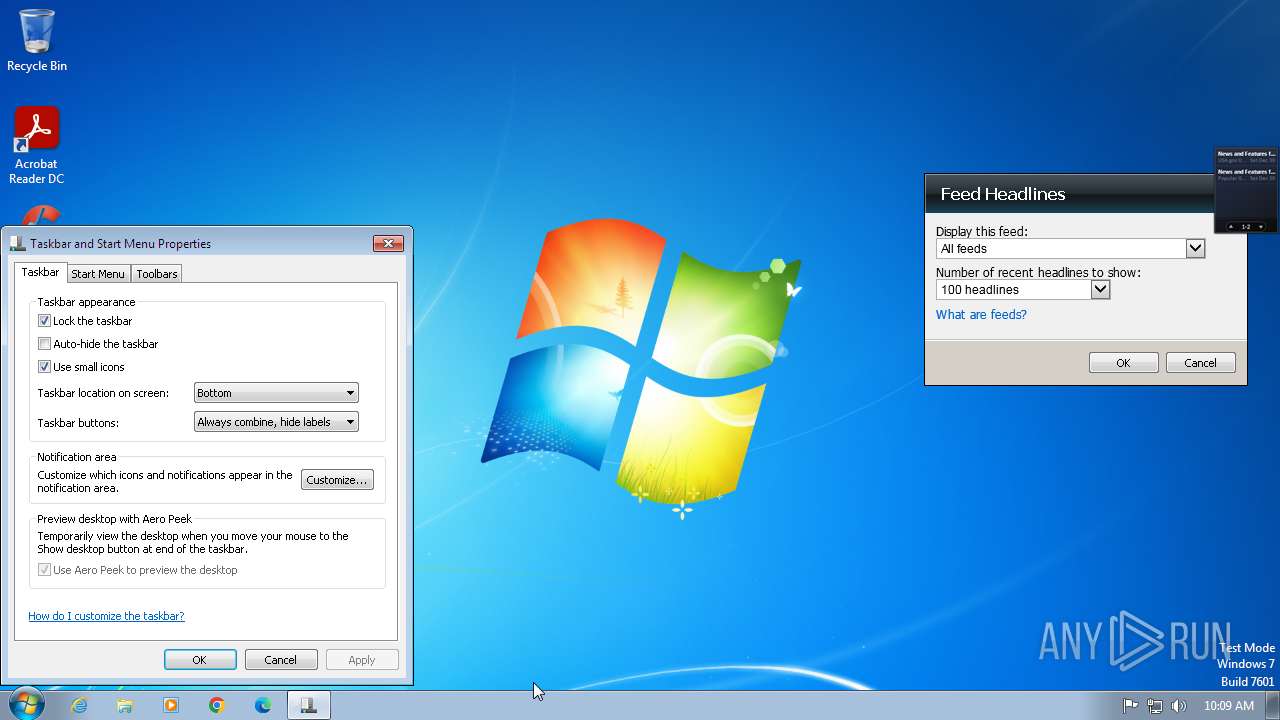Screen dimensions: 1280x720
Task: Click the Use Aero Peek checkbox
Action: 44,570
